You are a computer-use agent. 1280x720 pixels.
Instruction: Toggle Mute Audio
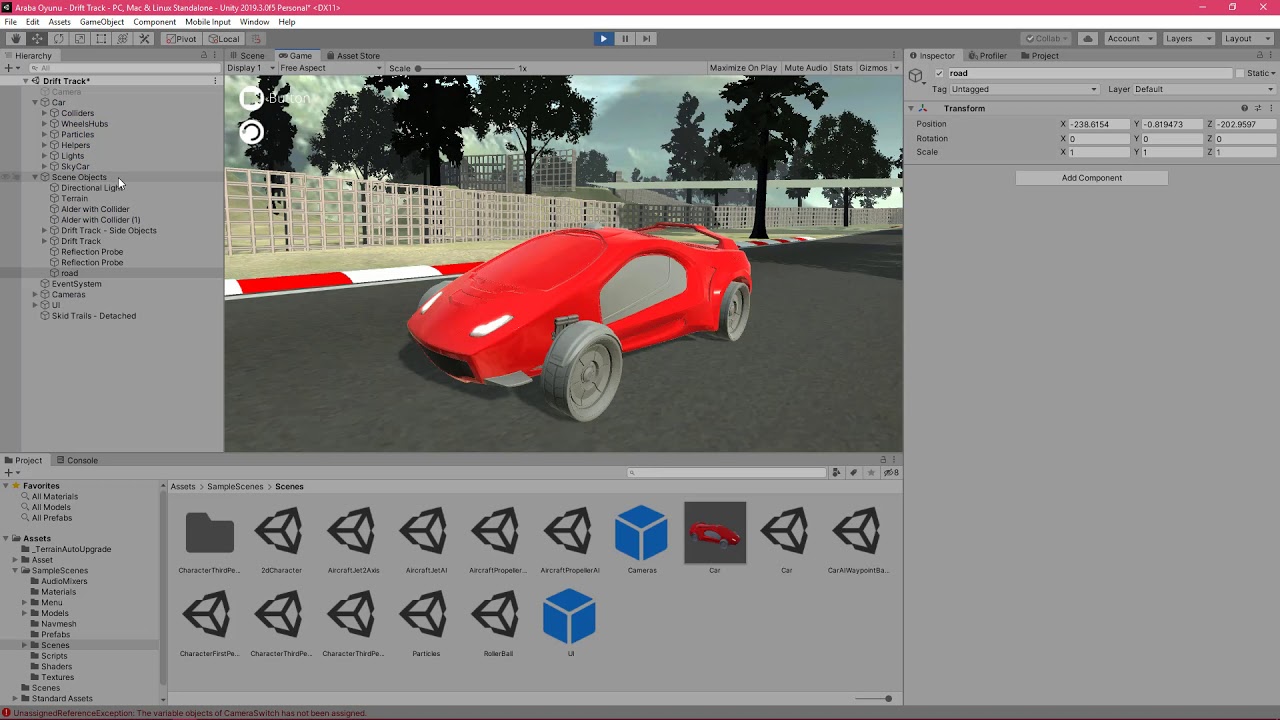pos(806,68)
